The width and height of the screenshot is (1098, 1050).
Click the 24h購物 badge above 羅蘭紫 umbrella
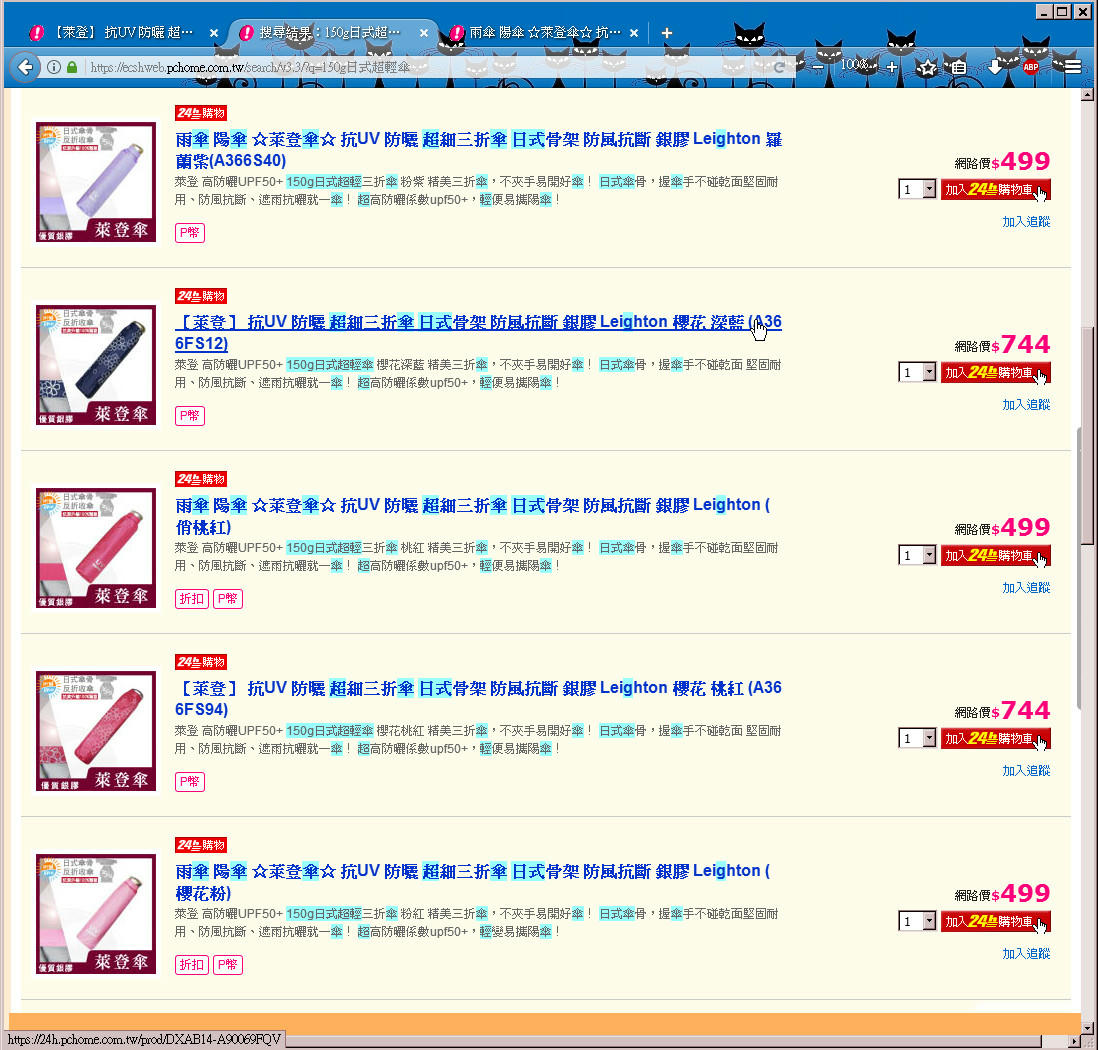click(x=201, y=113)
